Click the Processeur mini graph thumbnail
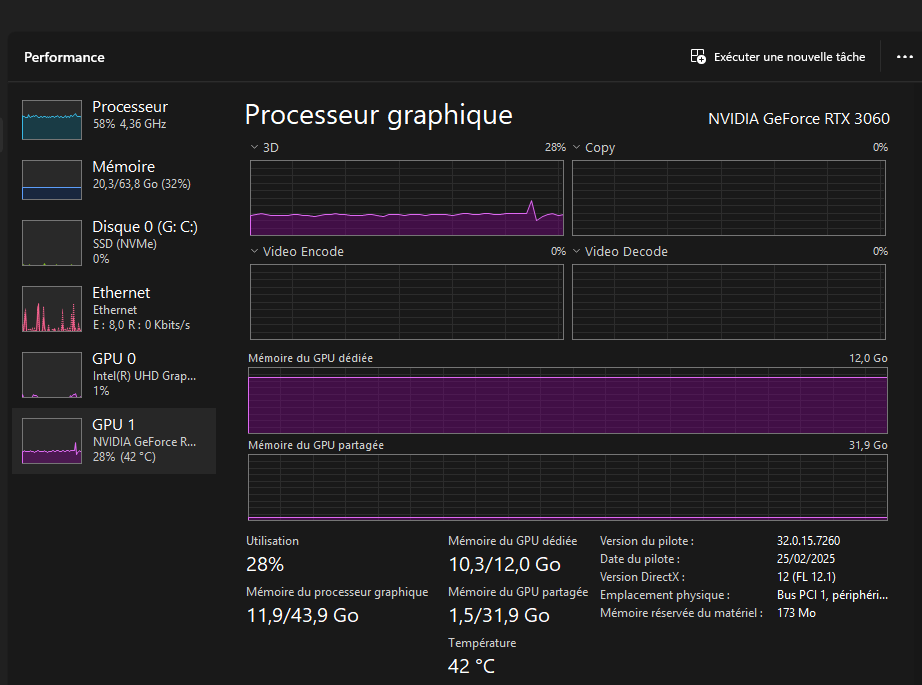 click(x=52, y=120)
